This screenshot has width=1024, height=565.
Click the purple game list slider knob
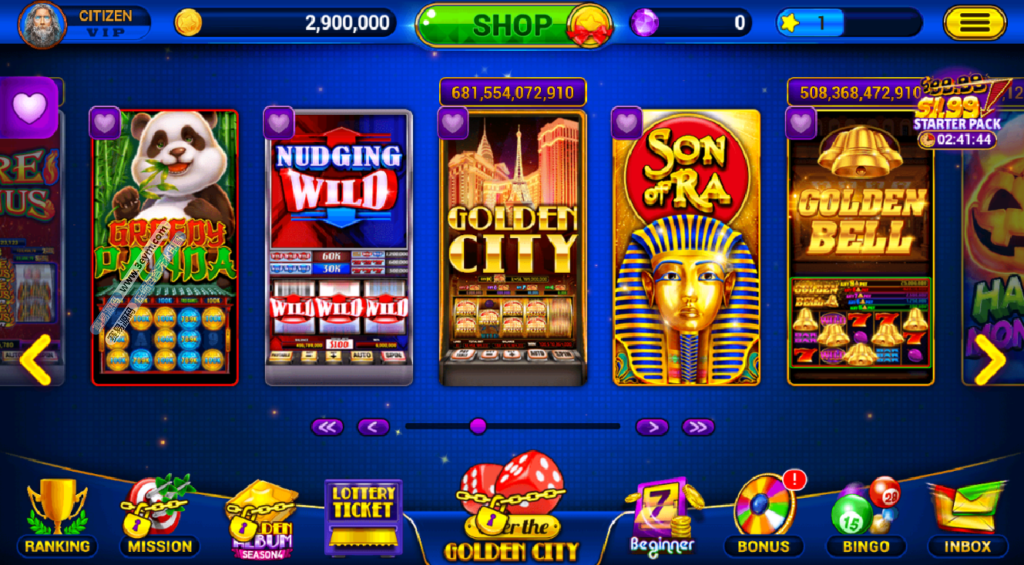point(478,427)
